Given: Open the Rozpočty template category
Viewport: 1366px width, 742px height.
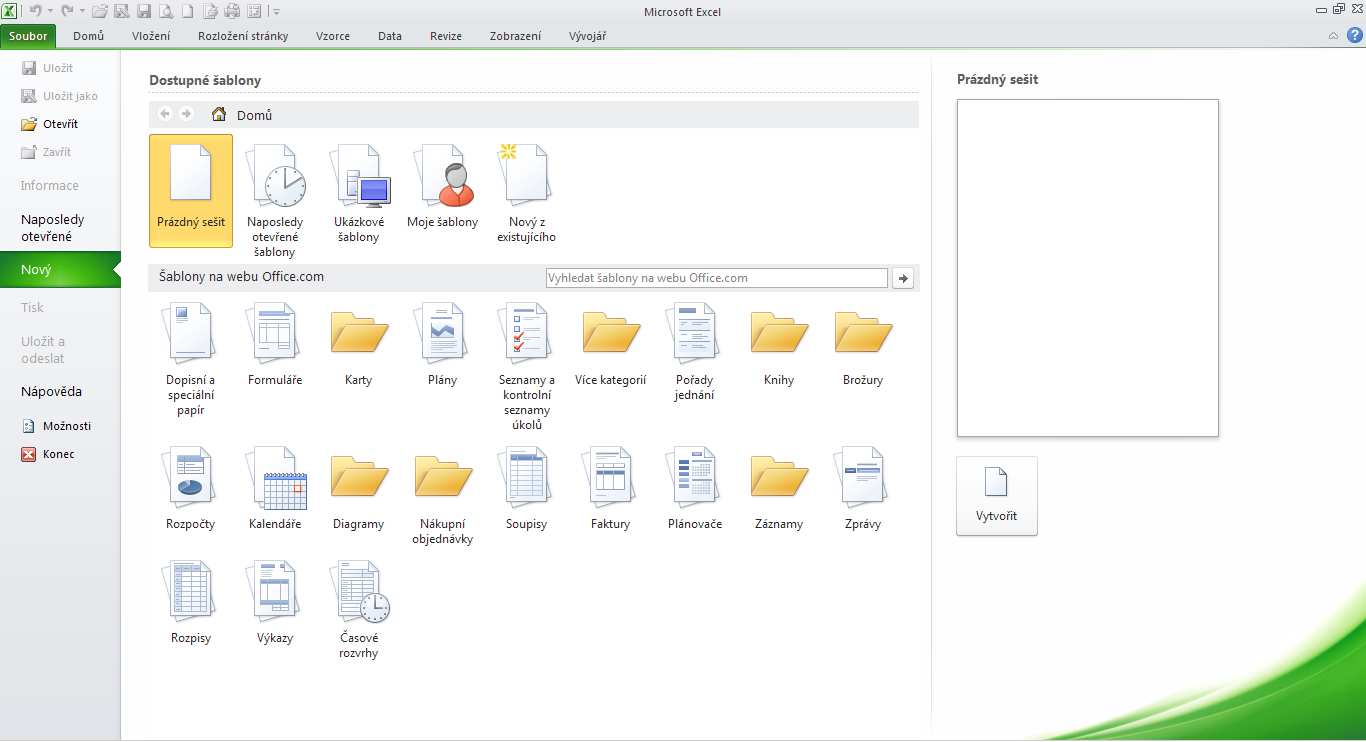Looking at the screenshot, I should (191, 489).
